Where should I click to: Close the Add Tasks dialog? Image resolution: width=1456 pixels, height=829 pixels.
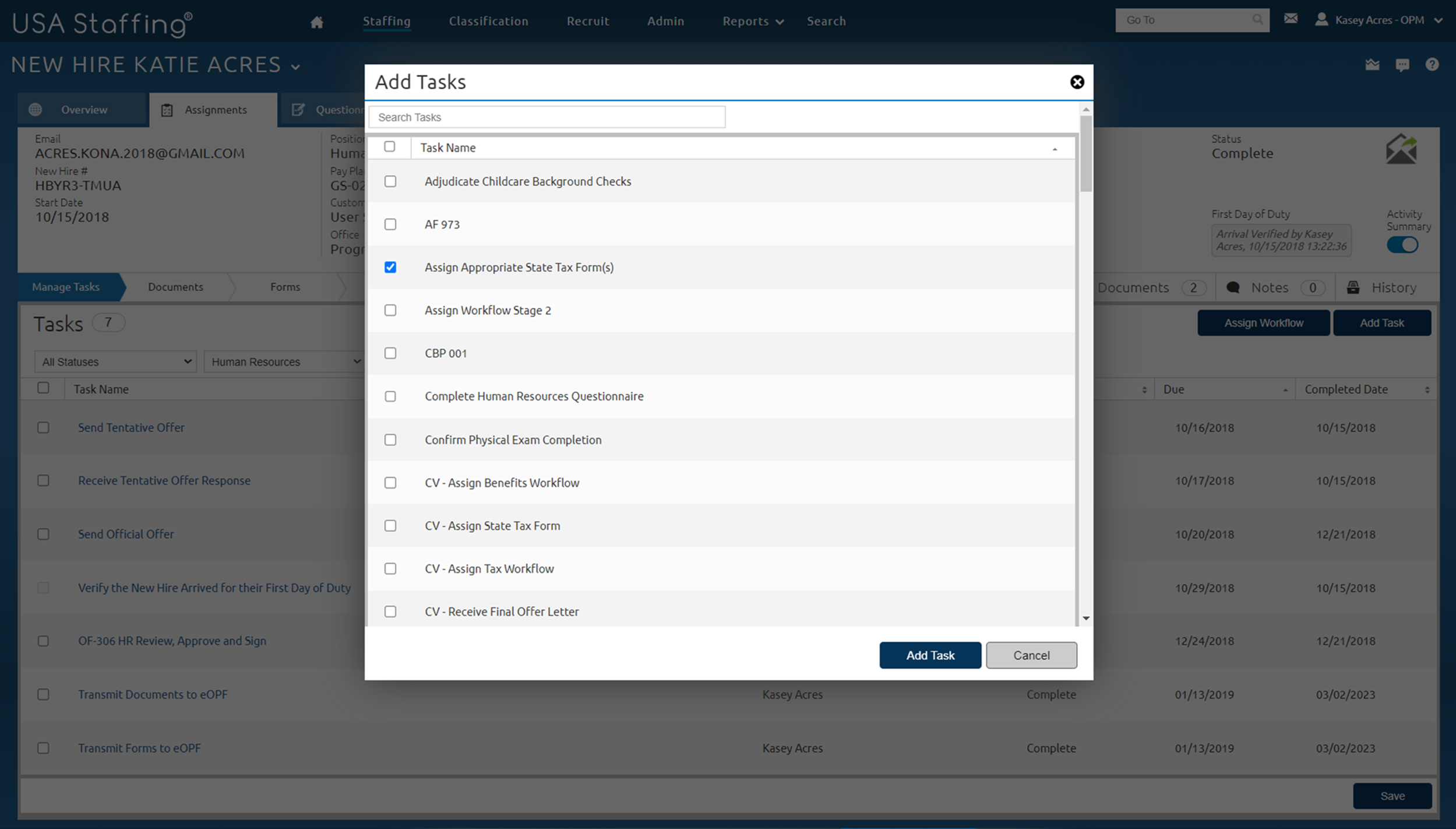tap(1077, 82)
